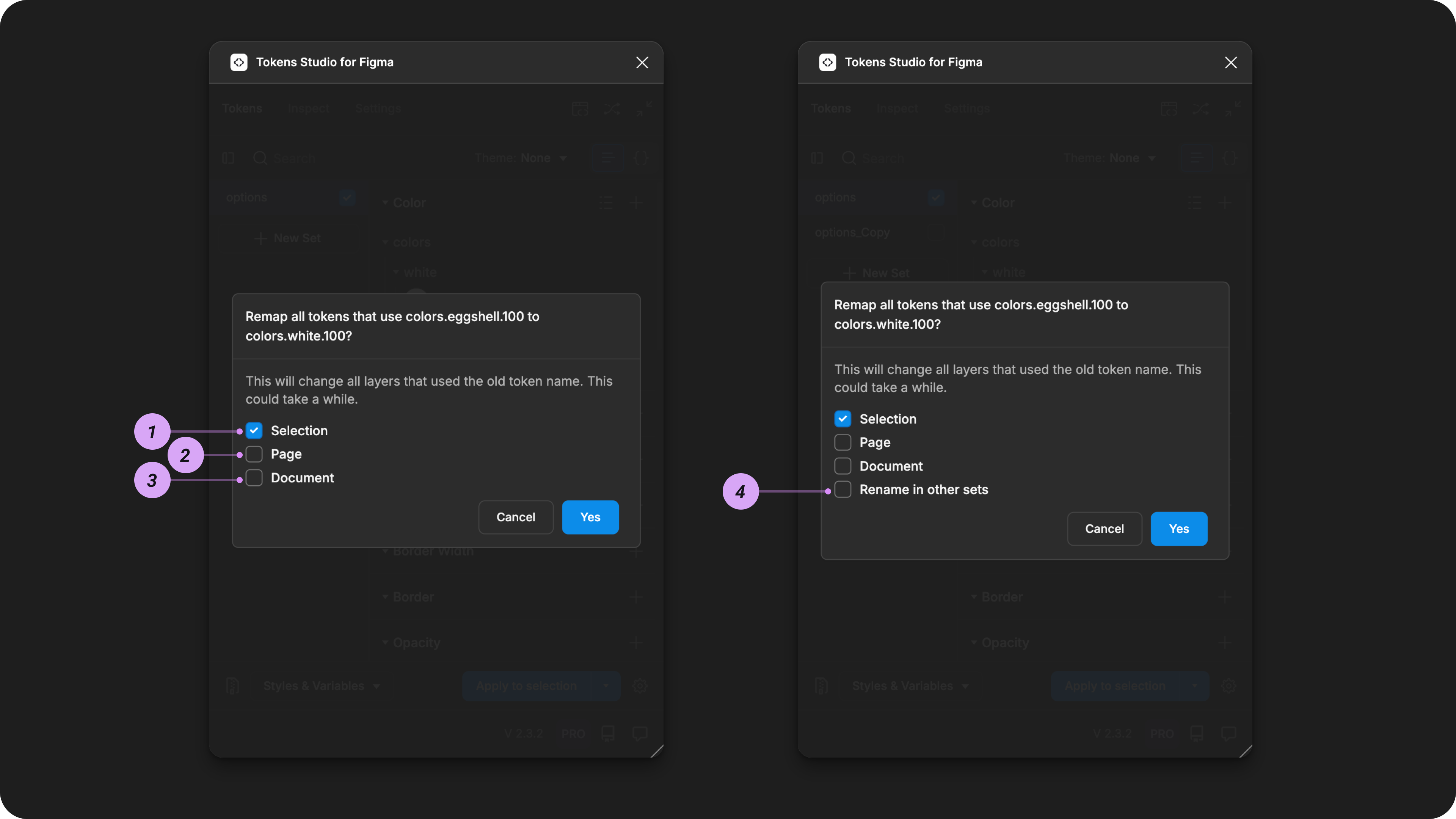
Task: Open Settings tab in left window
Action: tap(378, 108)
